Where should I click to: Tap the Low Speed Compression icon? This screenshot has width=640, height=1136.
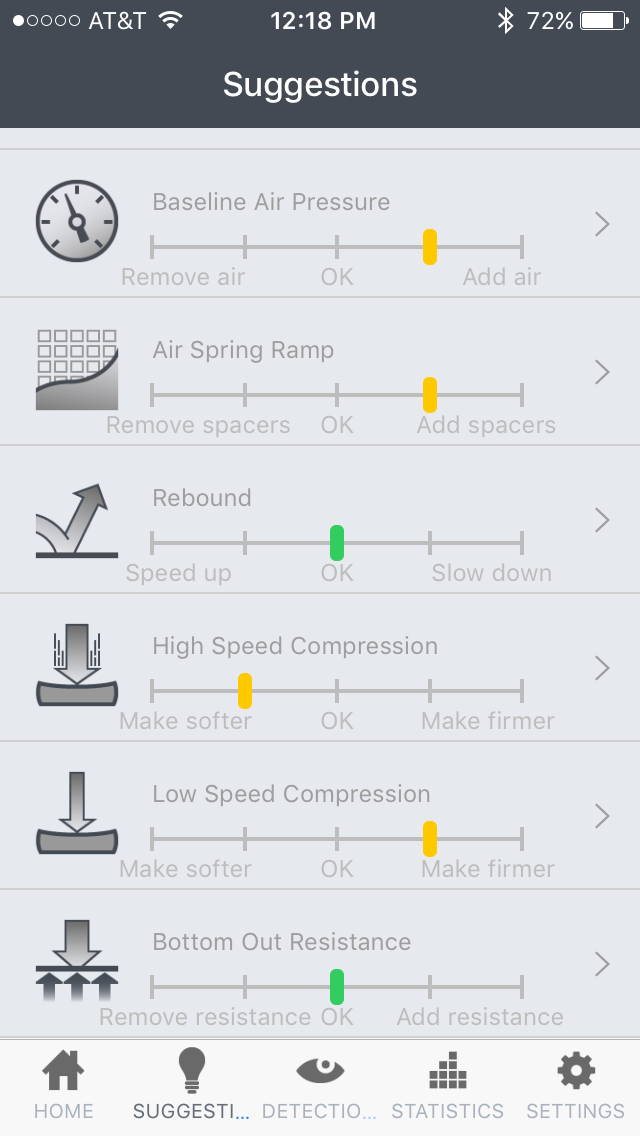click(77, 814)
